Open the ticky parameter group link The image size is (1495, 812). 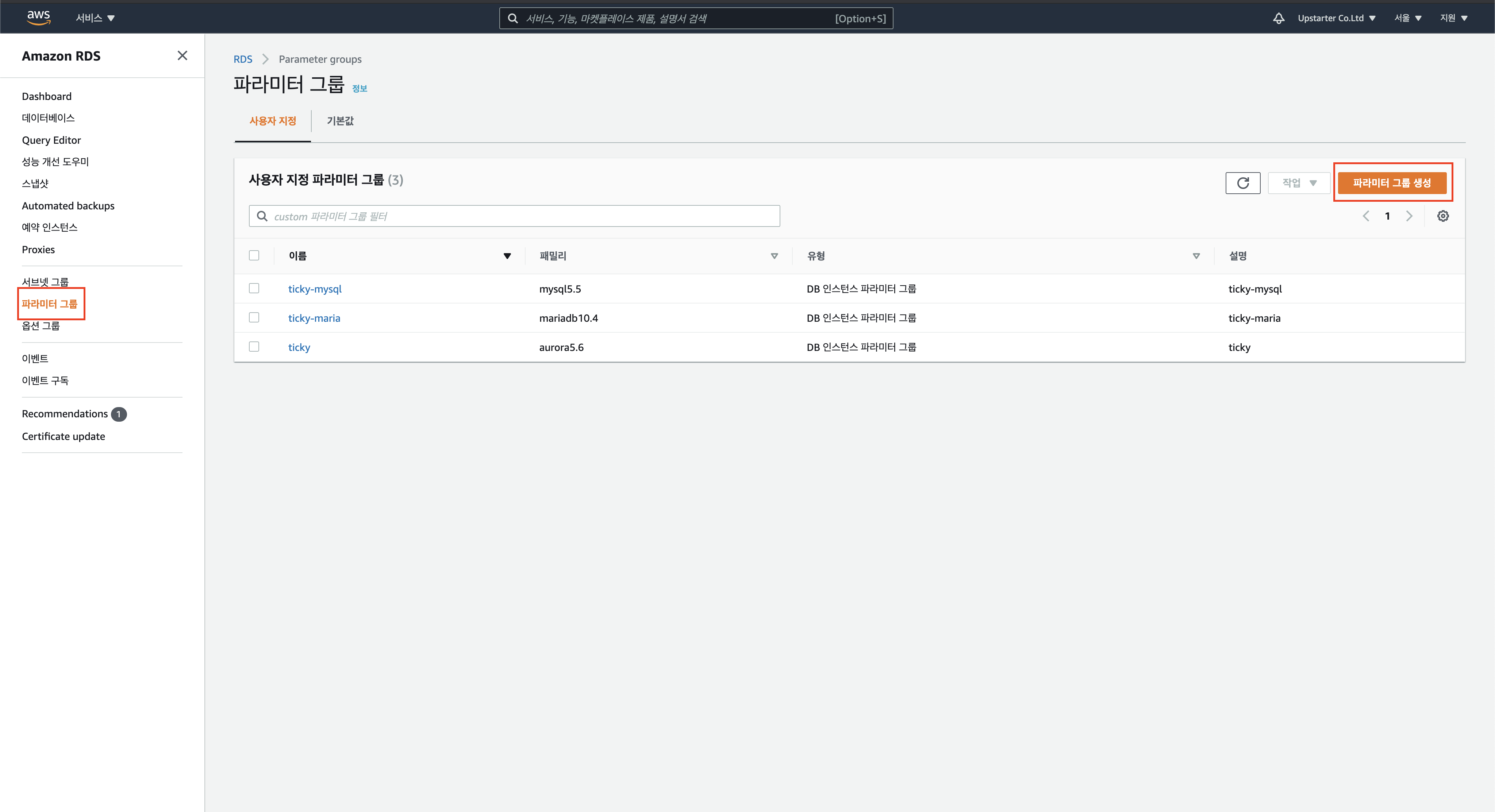click(x=299, y=347)
